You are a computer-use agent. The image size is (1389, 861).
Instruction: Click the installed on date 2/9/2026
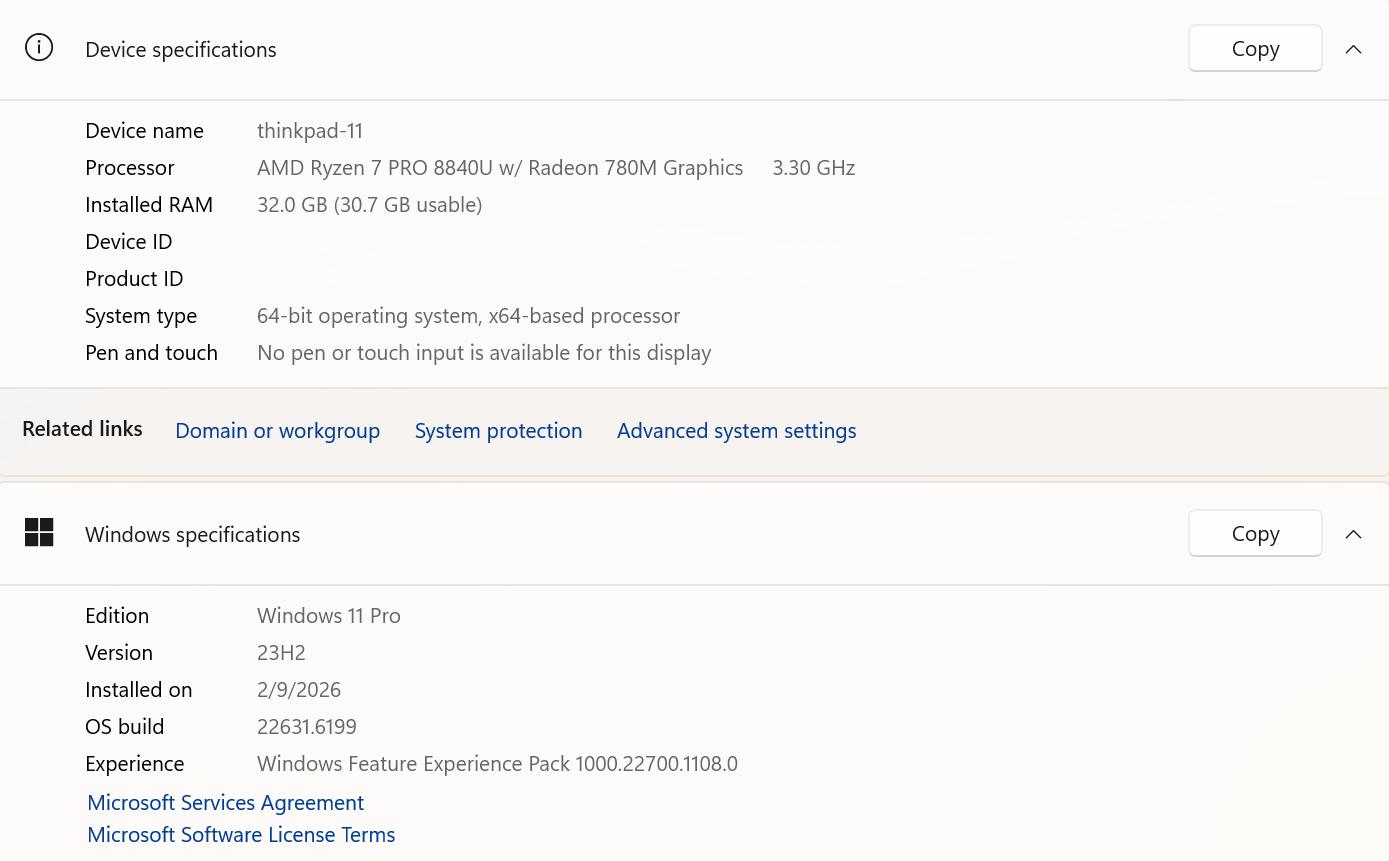299,689
